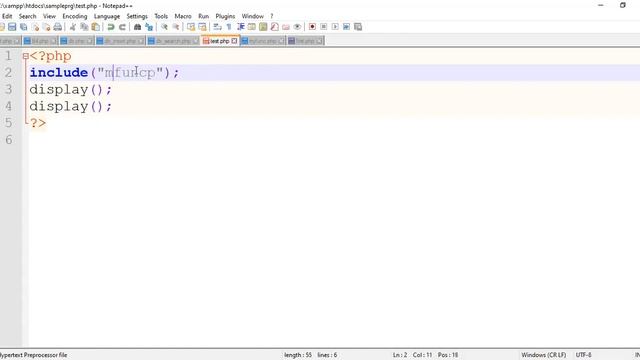
Task: Click the Save file icon
Action: [12, 27]
